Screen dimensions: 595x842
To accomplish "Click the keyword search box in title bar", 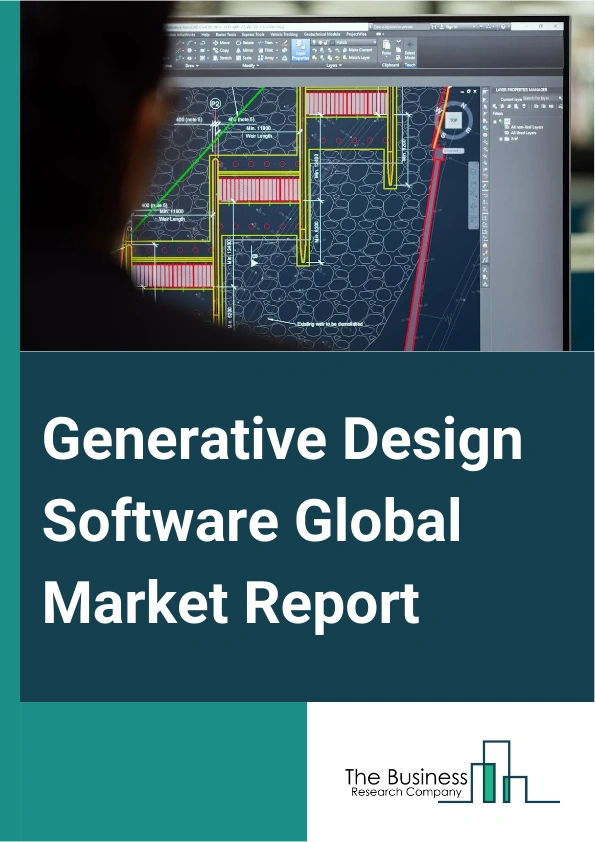I will [x=401, y=27].
